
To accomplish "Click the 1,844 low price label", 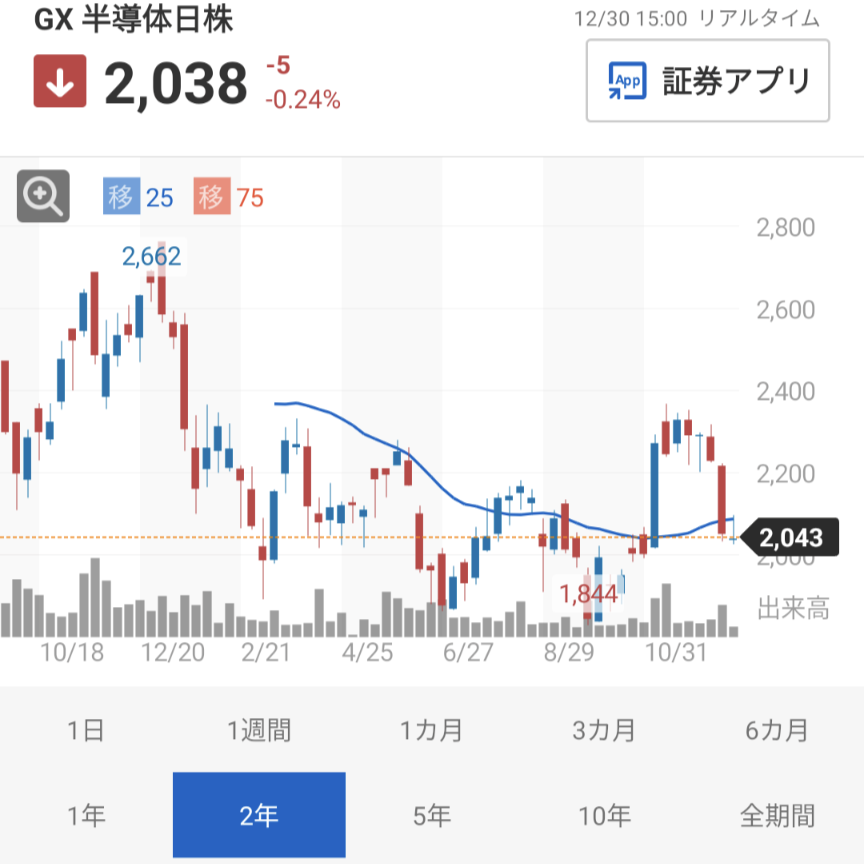I will click(x=588, y=594).
